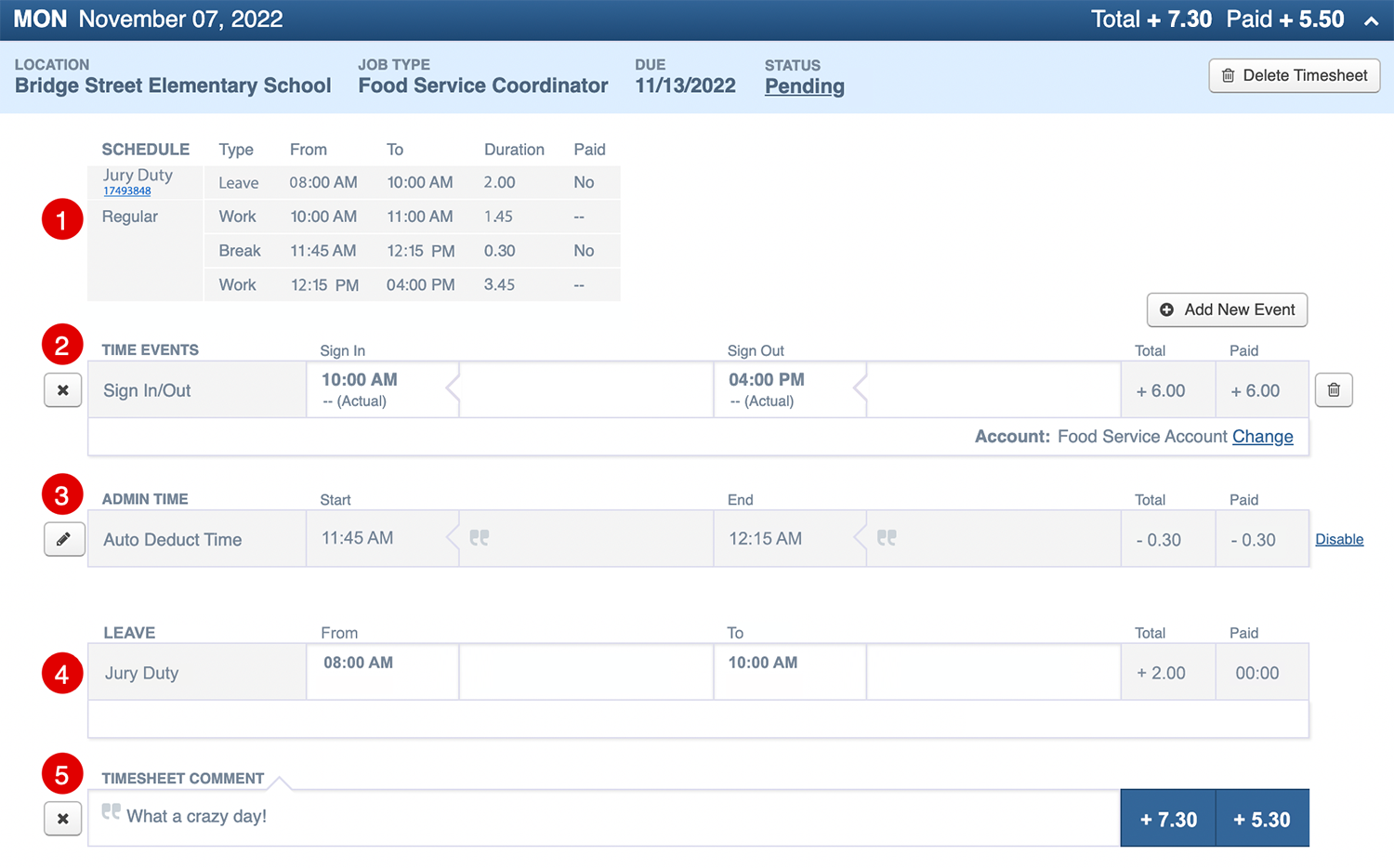Click quote icon in Admin Time Start field
The width and height of the screenshot is (1394, 868).
click(480, 538)
